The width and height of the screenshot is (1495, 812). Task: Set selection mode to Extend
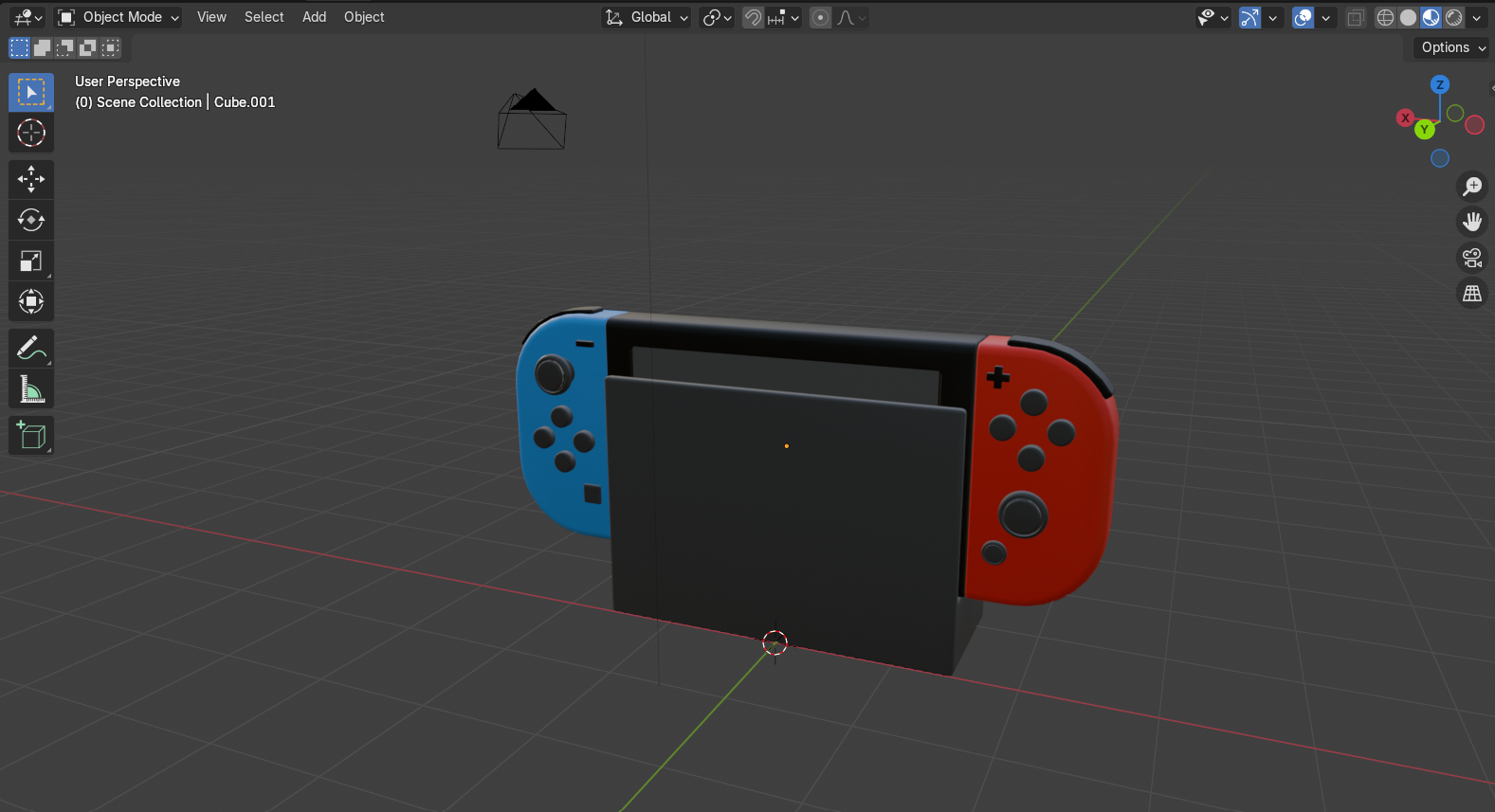click(42, 47)
